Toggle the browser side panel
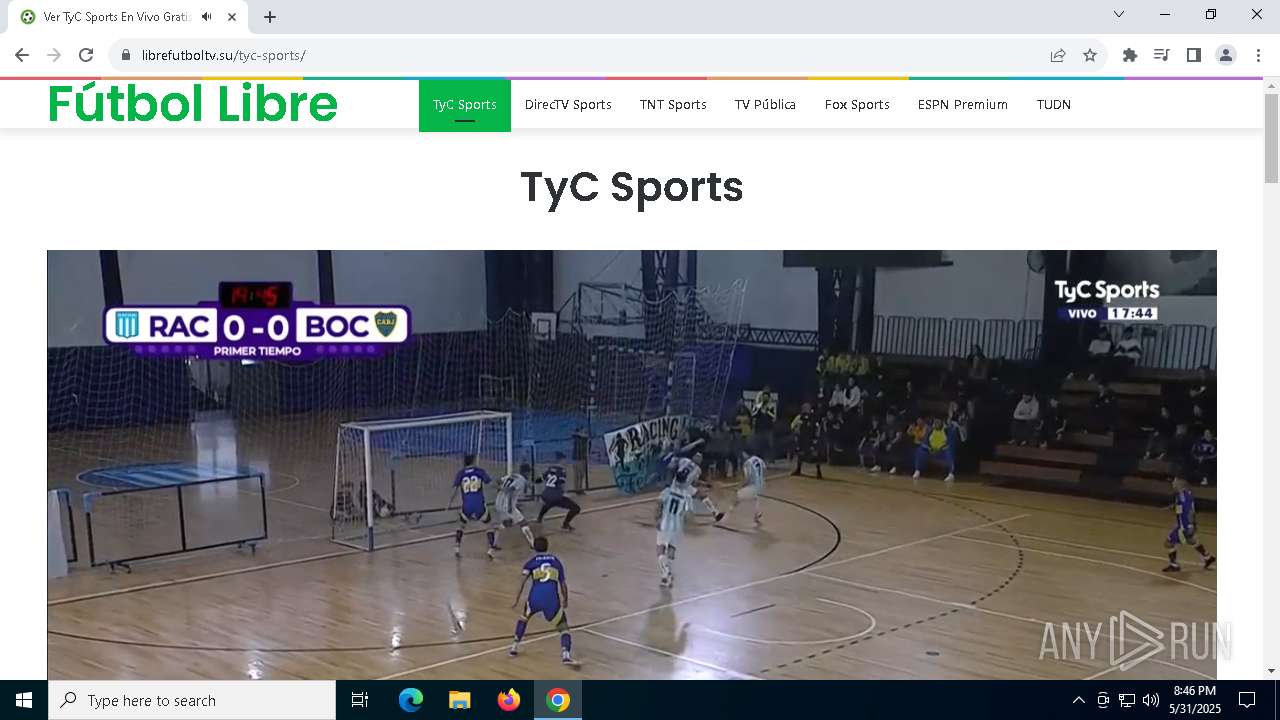1280x720 pixels. point(1194,55)
